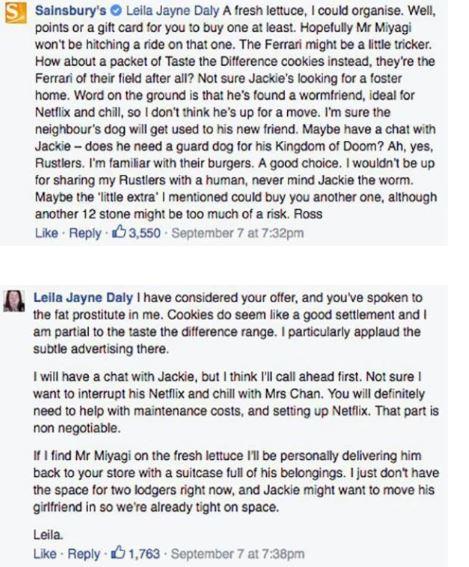Like the Sainsbury's comment
The height and width of the screenshot is (567, 469).
[x=46, y=233]
